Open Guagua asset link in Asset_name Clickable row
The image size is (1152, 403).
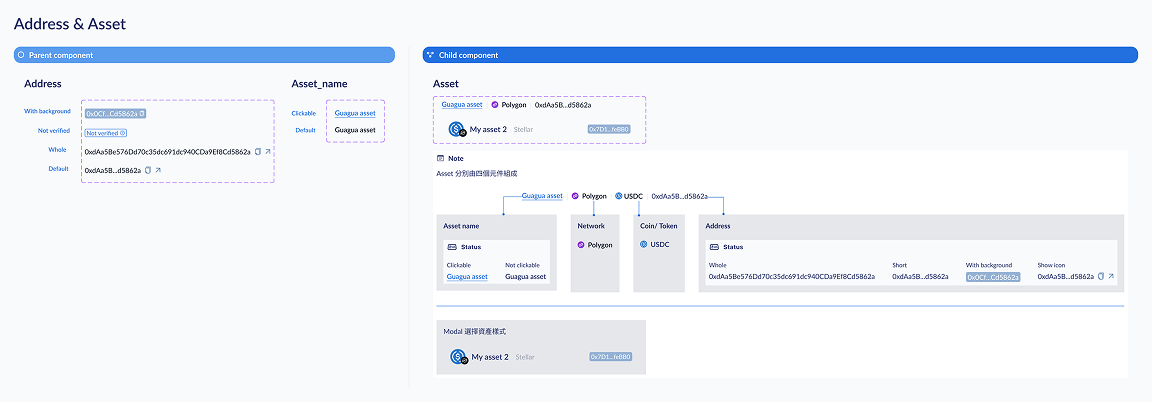point(355,113)
